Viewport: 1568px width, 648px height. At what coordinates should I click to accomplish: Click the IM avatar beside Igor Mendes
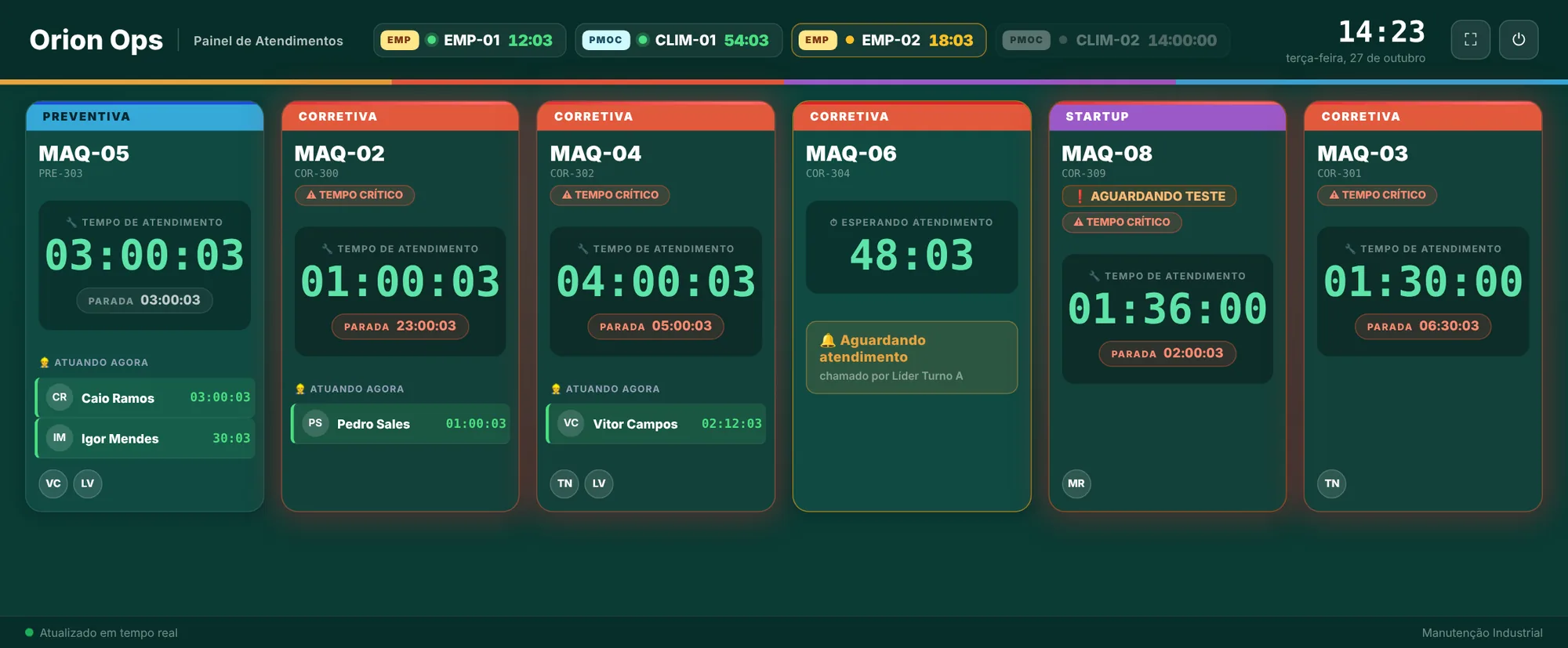coord(60,438)
